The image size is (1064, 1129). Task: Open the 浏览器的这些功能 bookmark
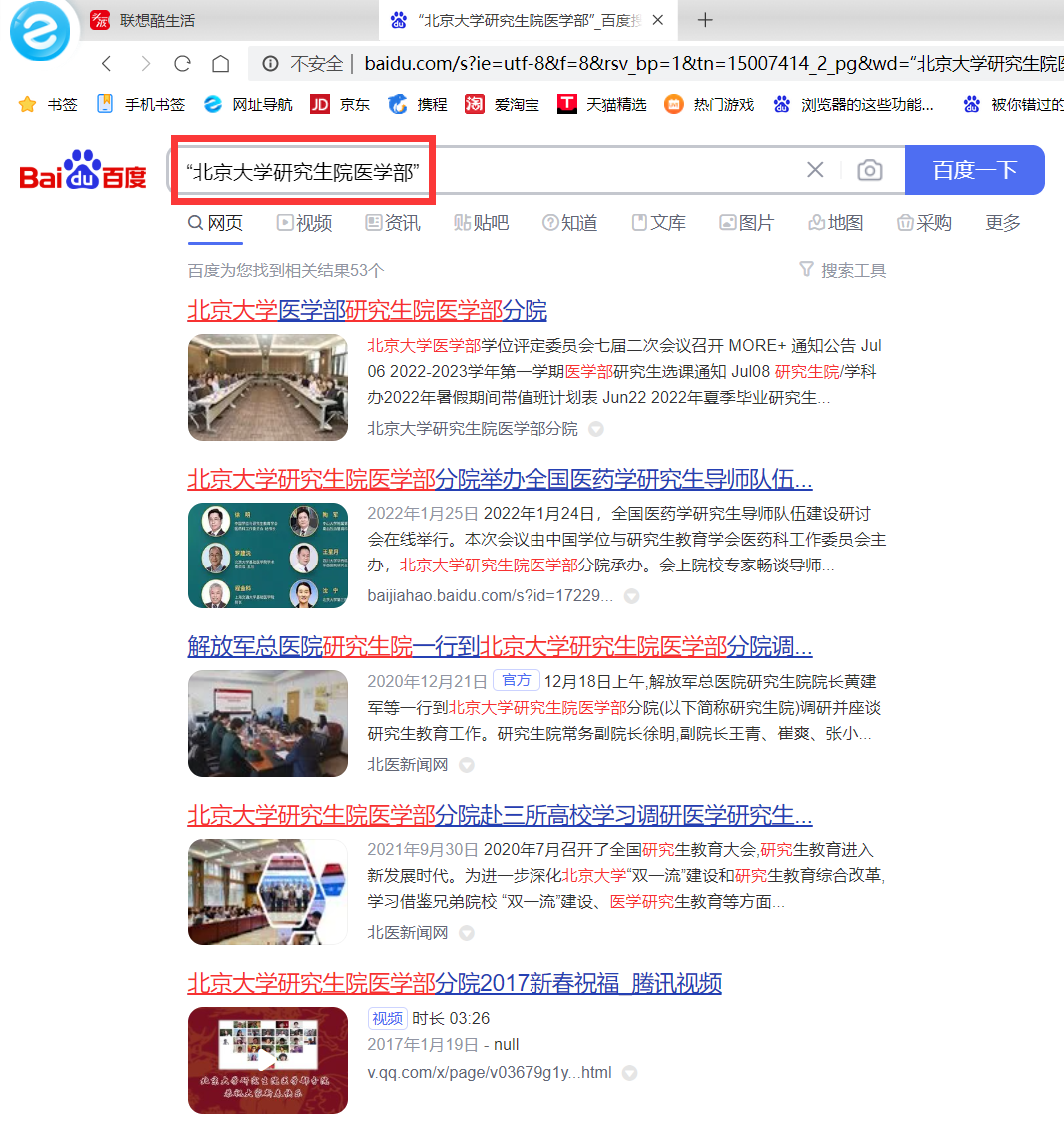(x=853, y=104)
